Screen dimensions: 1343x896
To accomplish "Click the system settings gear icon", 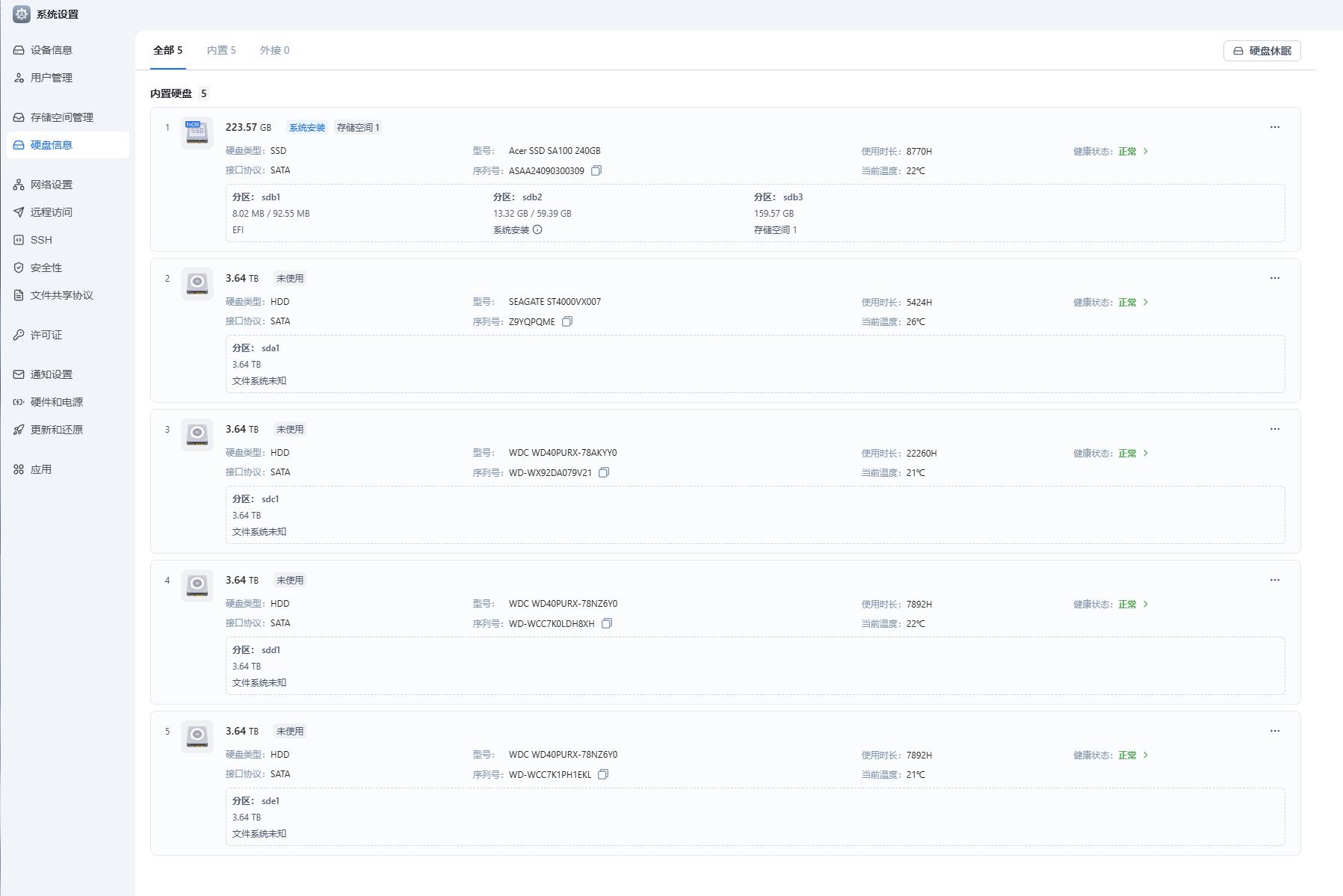I will coord(22,14).
